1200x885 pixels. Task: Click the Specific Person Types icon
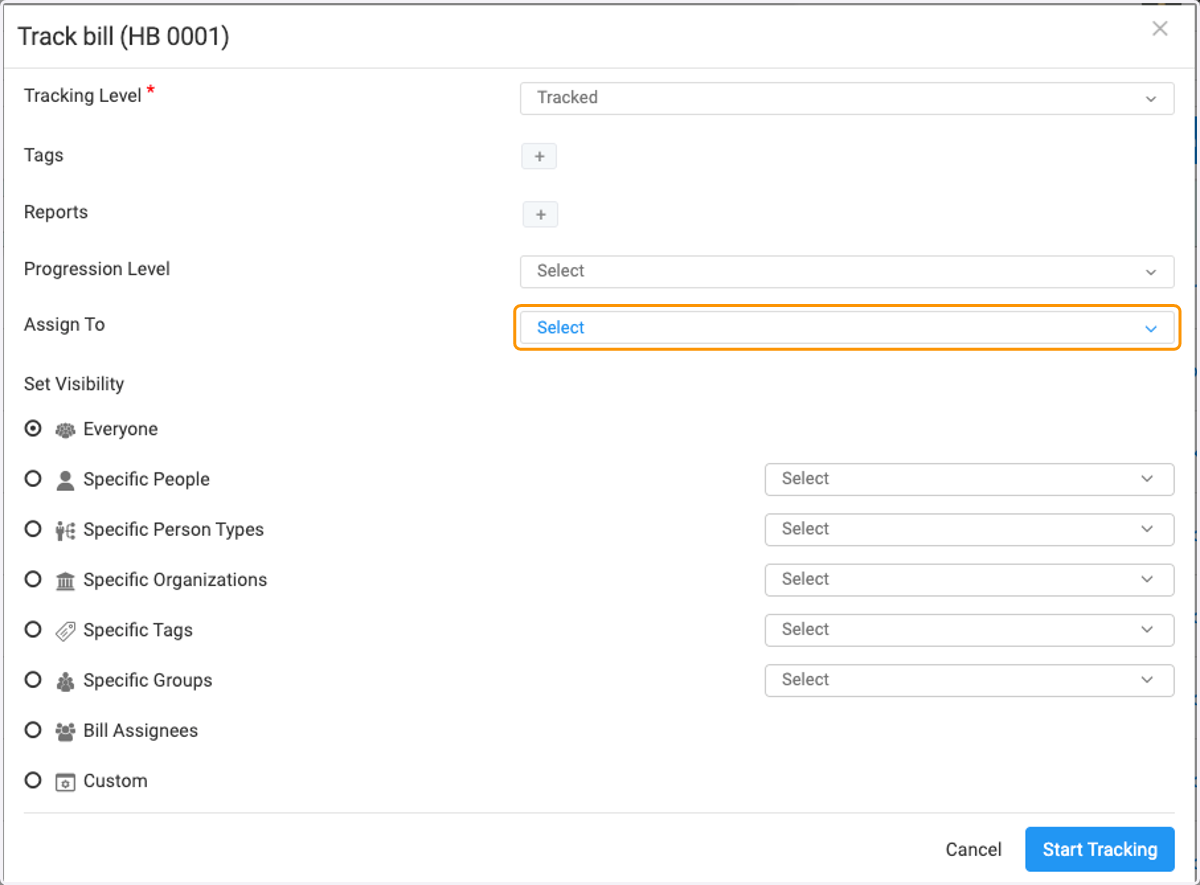(x=65, y=530)
